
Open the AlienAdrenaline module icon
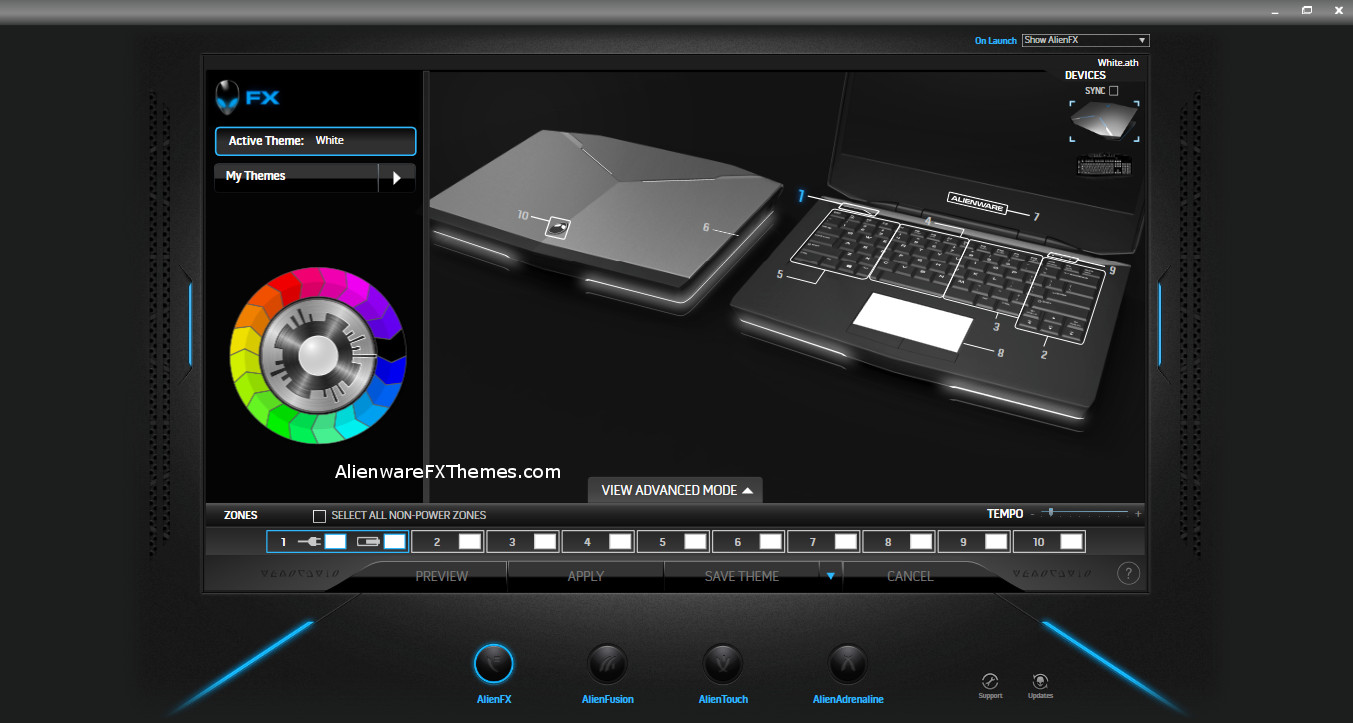848,663
